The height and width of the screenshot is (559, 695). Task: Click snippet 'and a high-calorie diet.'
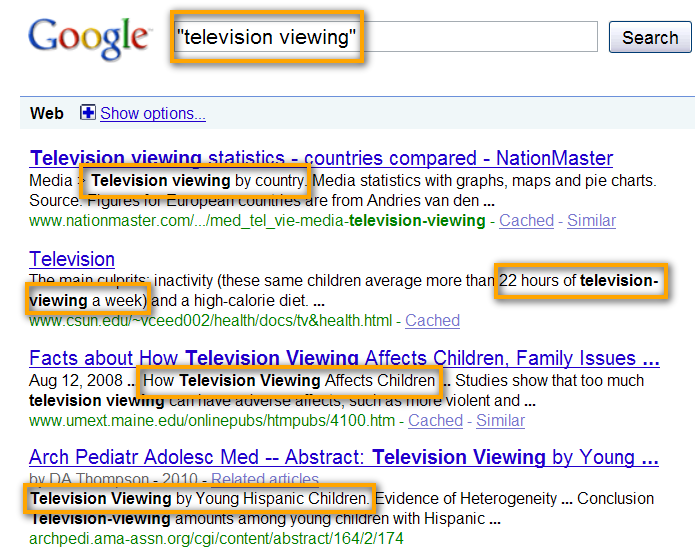click(x=230, y=301)
